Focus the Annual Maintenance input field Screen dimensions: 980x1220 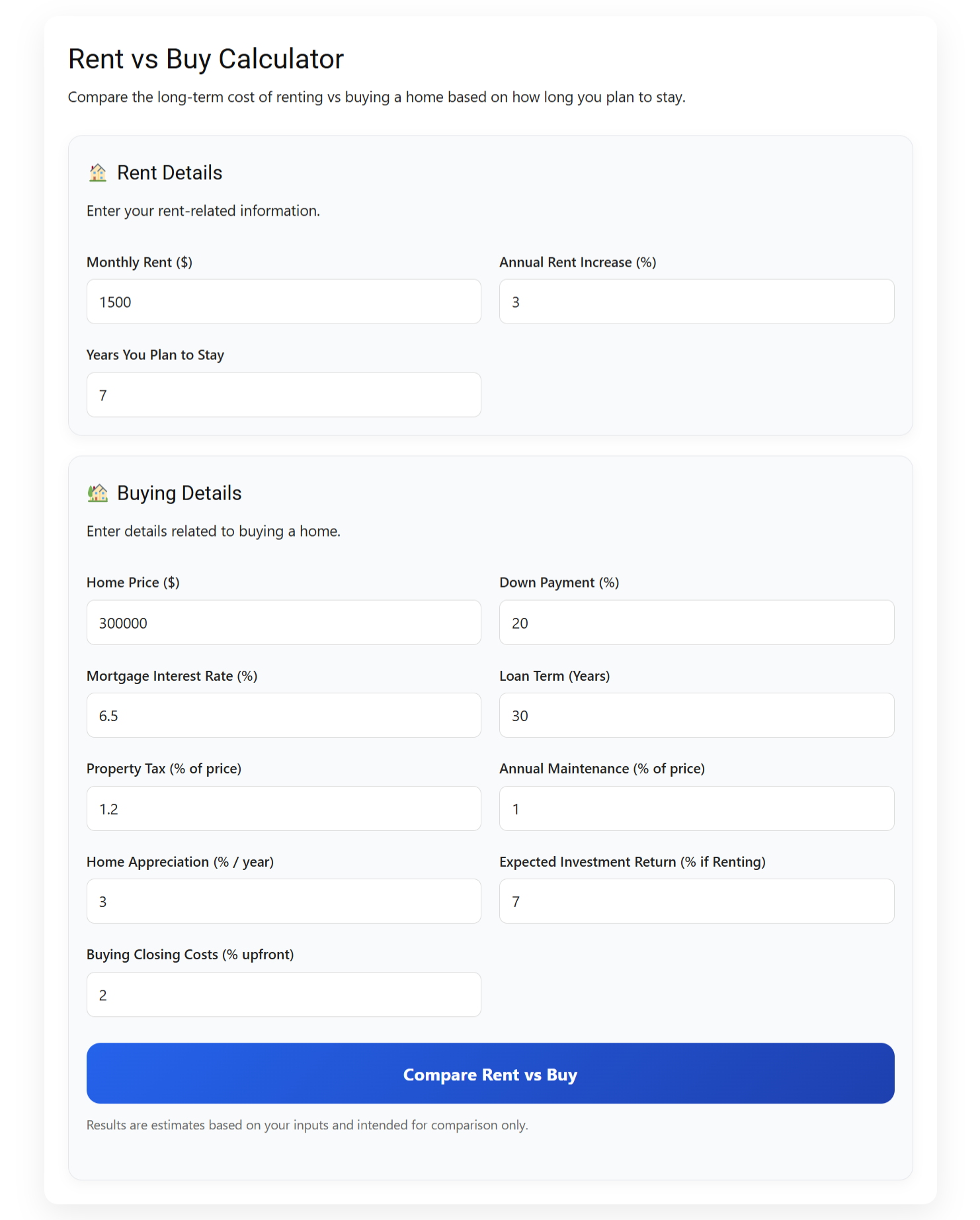(696, 808)
